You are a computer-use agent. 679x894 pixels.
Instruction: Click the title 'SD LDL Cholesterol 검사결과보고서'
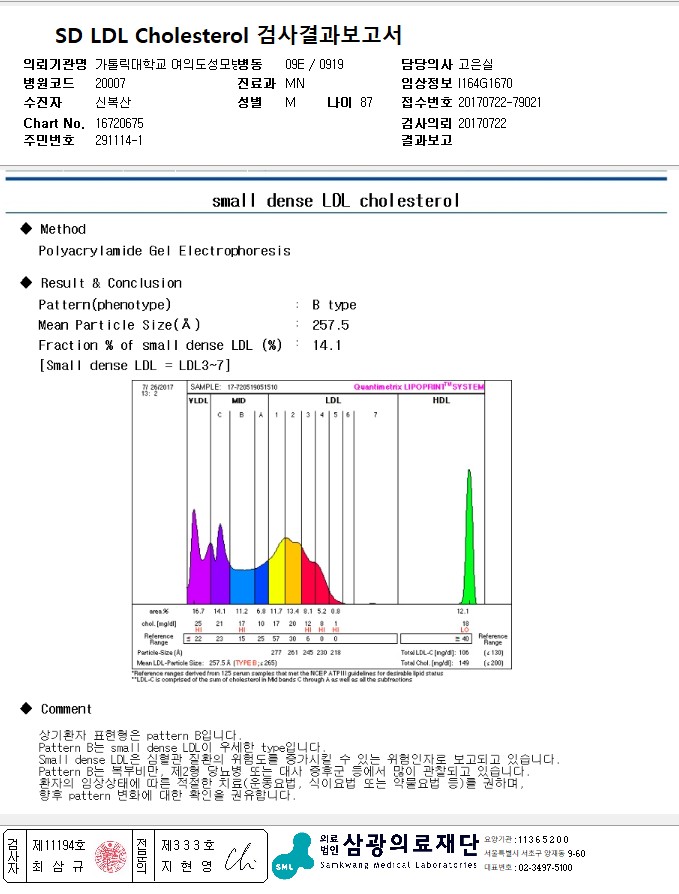point(229,35)
